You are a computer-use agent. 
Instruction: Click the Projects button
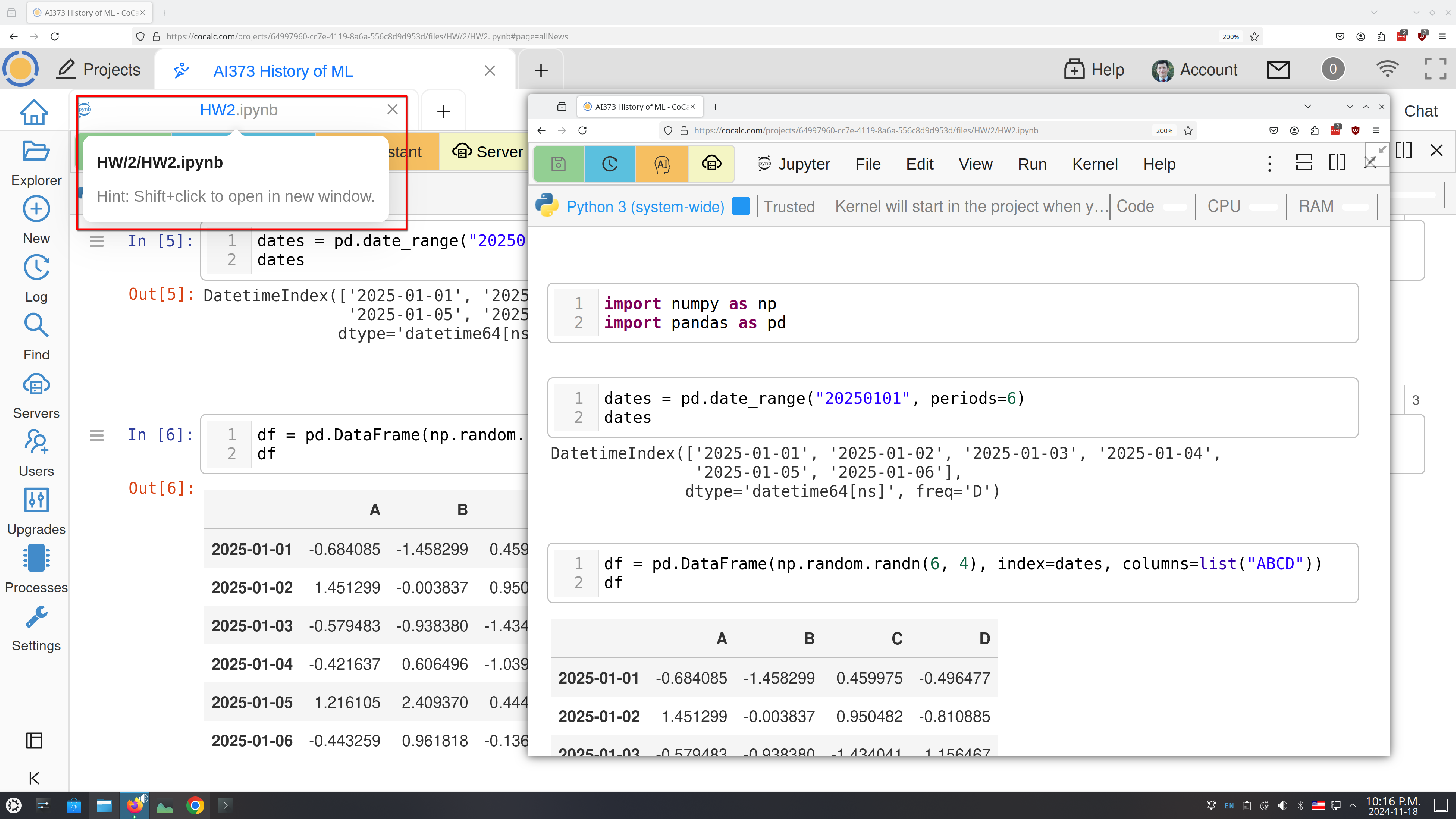click(99, 70)
